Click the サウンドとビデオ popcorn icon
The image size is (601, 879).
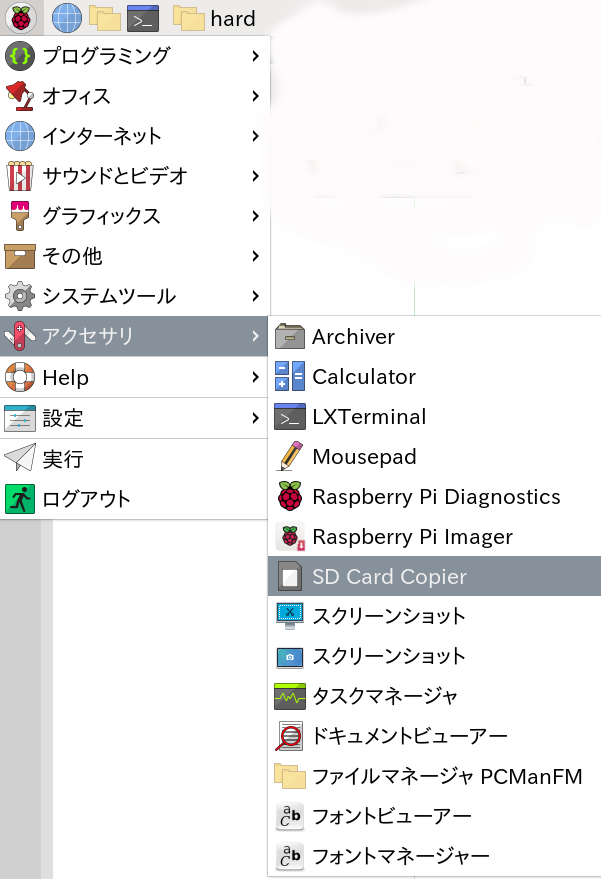[x=20, y=176]
